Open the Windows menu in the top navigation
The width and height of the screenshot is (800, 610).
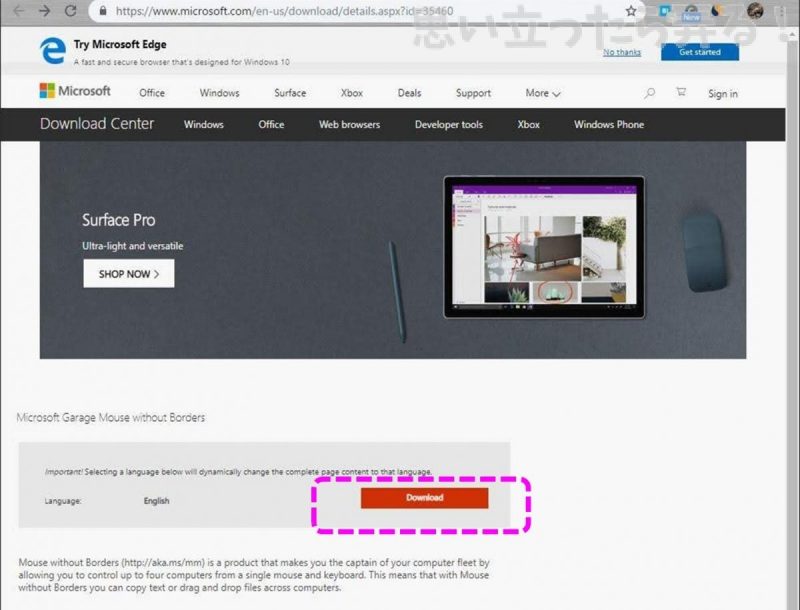219,93
